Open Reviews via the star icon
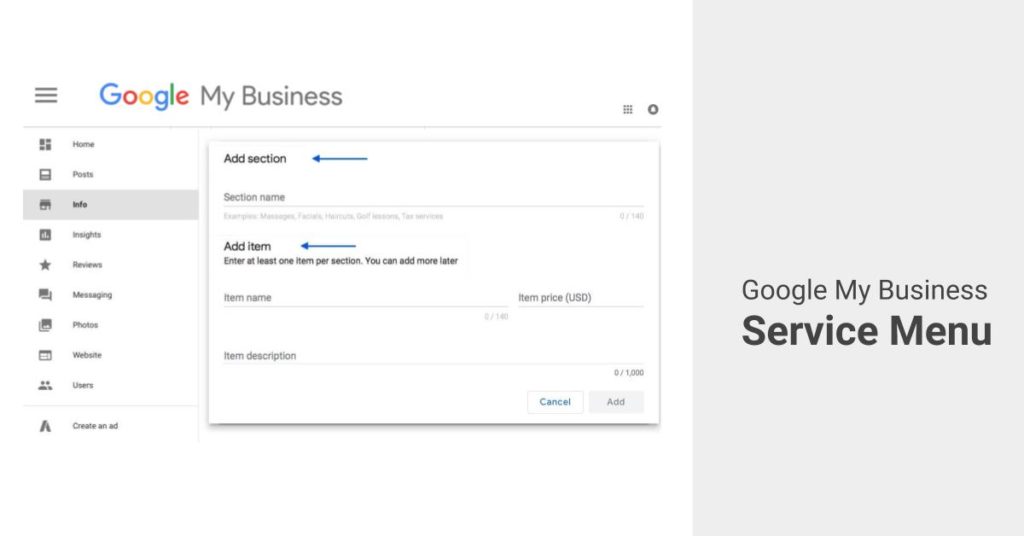Viewport: 1024px width, 536px height. point(45,264)
